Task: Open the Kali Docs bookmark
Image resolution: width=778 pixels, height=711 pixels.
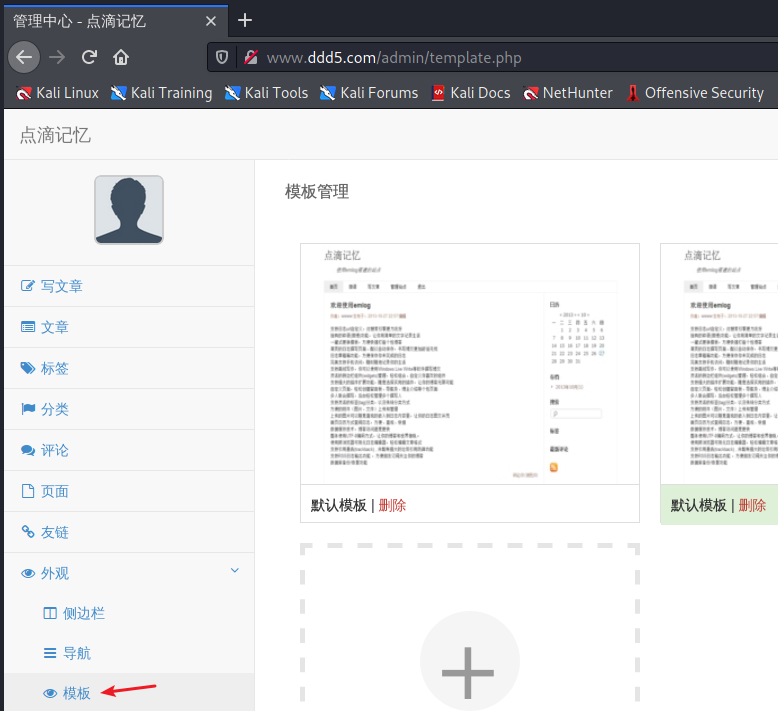Action: pos(471,93)
